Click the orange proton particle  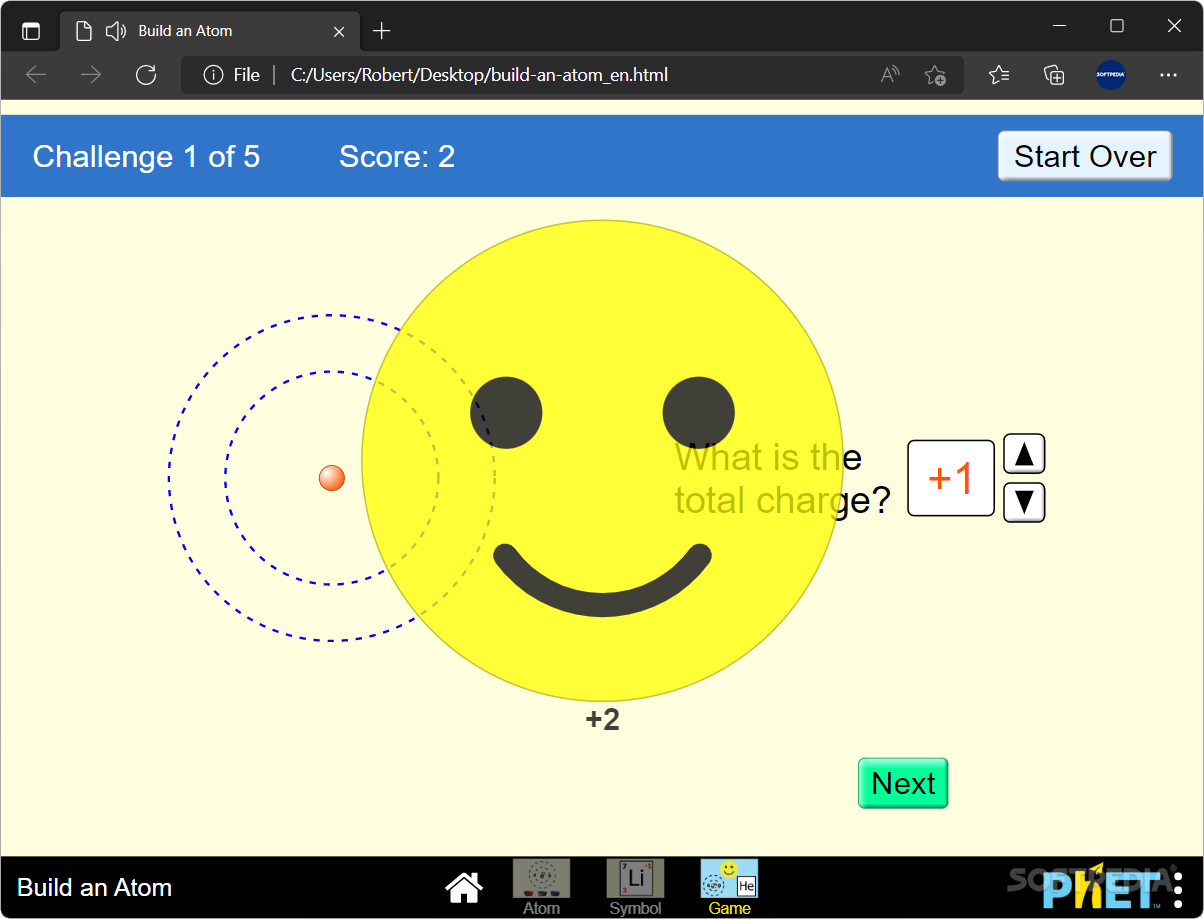(x=332, y=478)
